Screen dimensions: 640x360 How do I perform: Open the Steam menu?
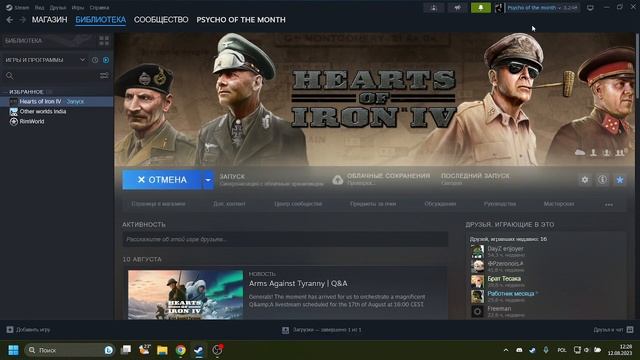17,8
